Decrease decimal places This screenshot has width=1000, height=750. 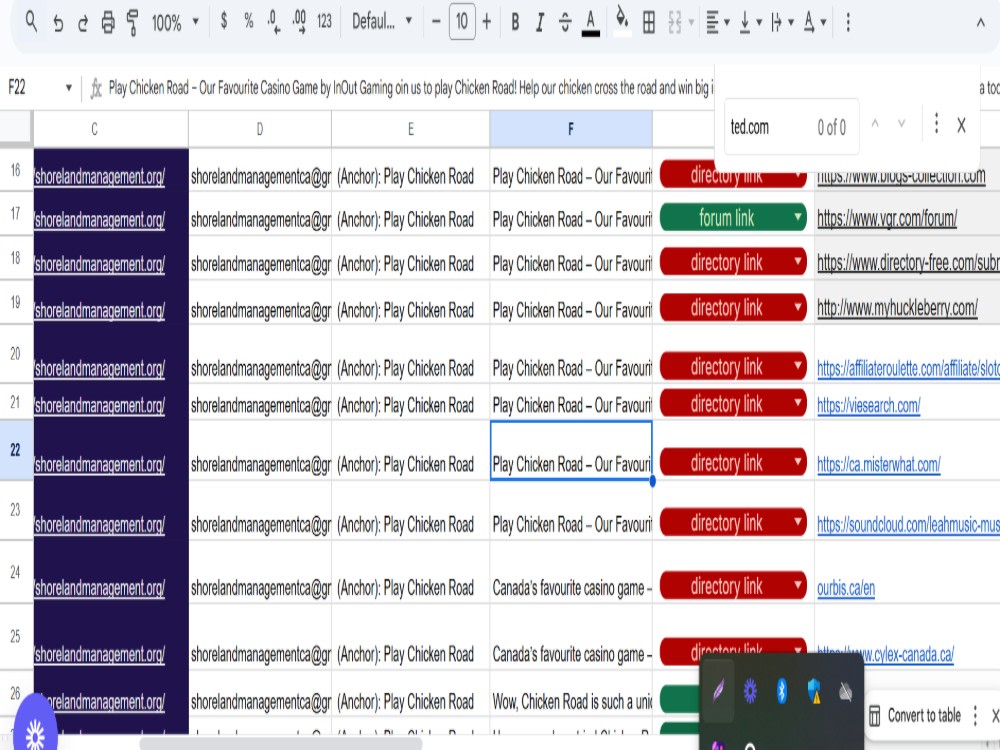274,22
